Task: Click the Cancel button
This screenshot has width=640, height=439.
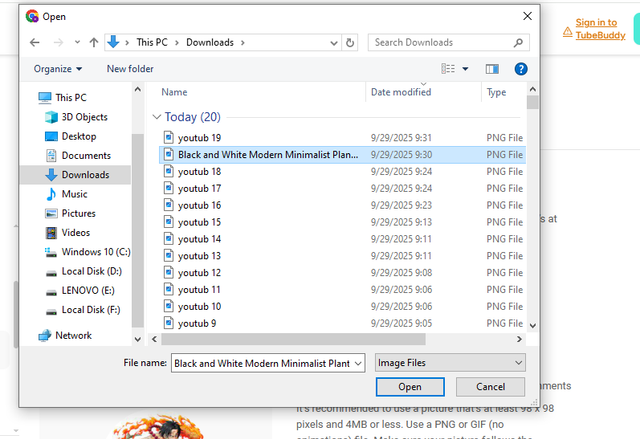Action: (490, 387)
